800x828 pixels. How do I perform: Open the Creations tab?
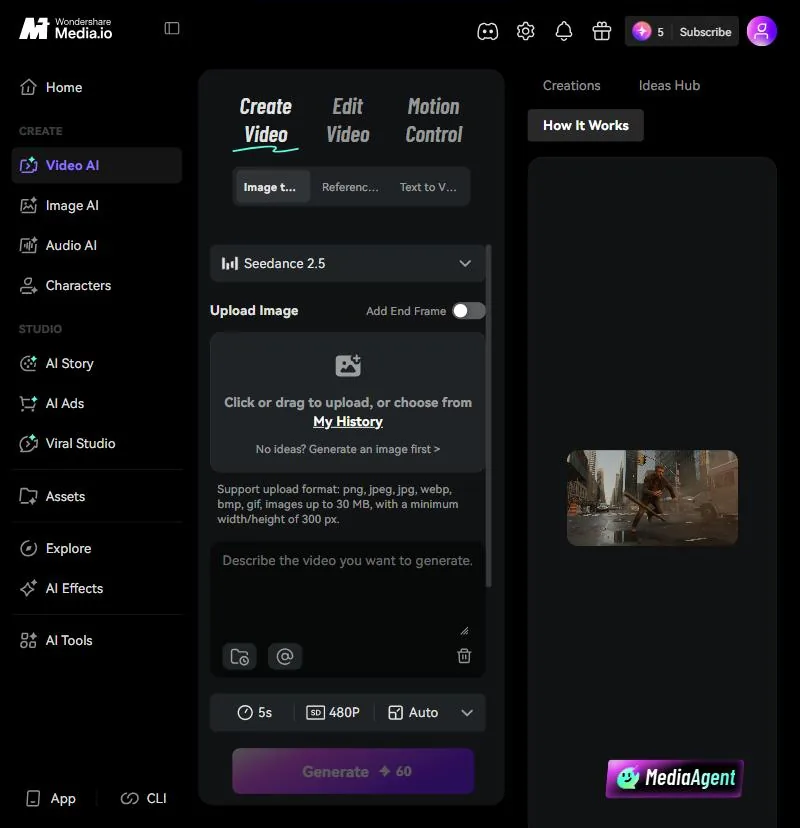coord(571,86)
